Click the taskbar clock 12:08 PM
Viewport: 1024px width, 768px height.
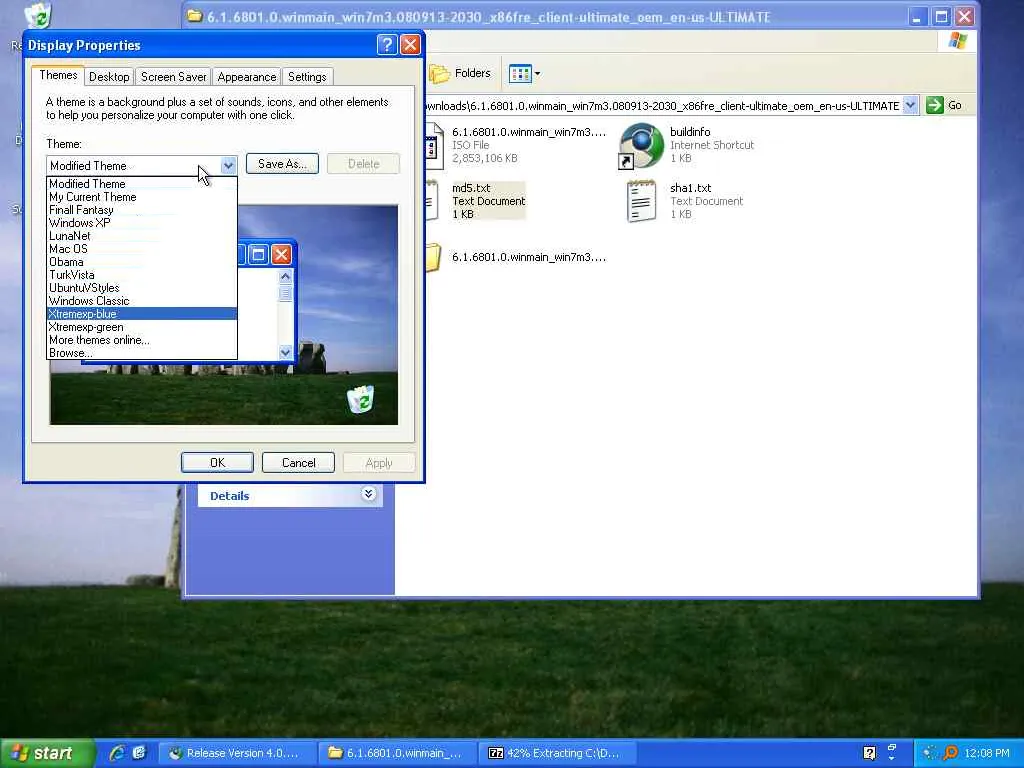pyautogui.click(x=987, y=753)
